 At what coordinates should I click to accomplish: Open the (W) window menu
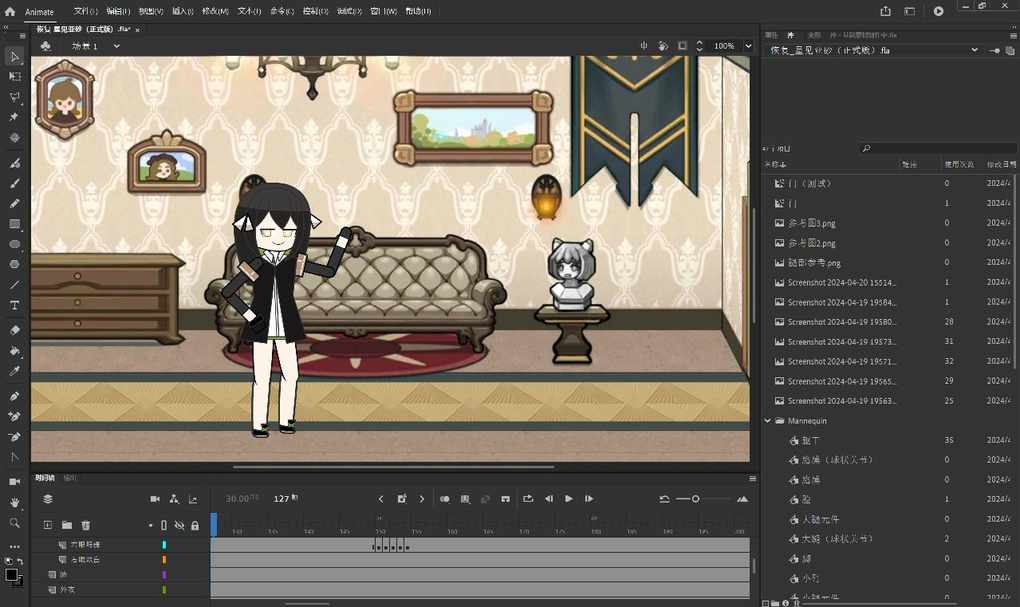[384, 11]
